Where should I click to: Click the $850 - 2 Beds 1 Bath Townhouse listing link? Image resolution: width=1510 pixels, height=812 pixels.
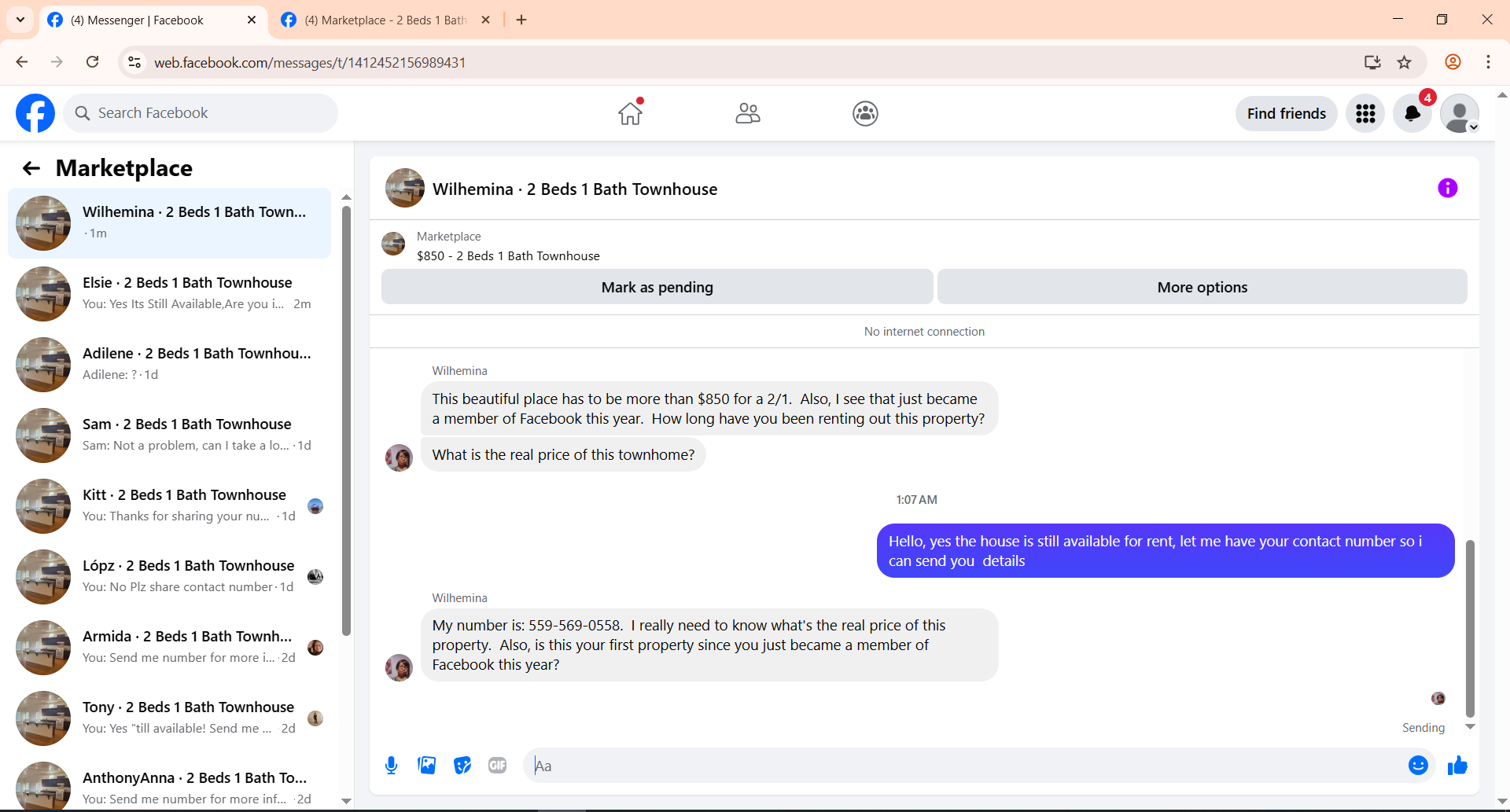[x=508, y=255]
